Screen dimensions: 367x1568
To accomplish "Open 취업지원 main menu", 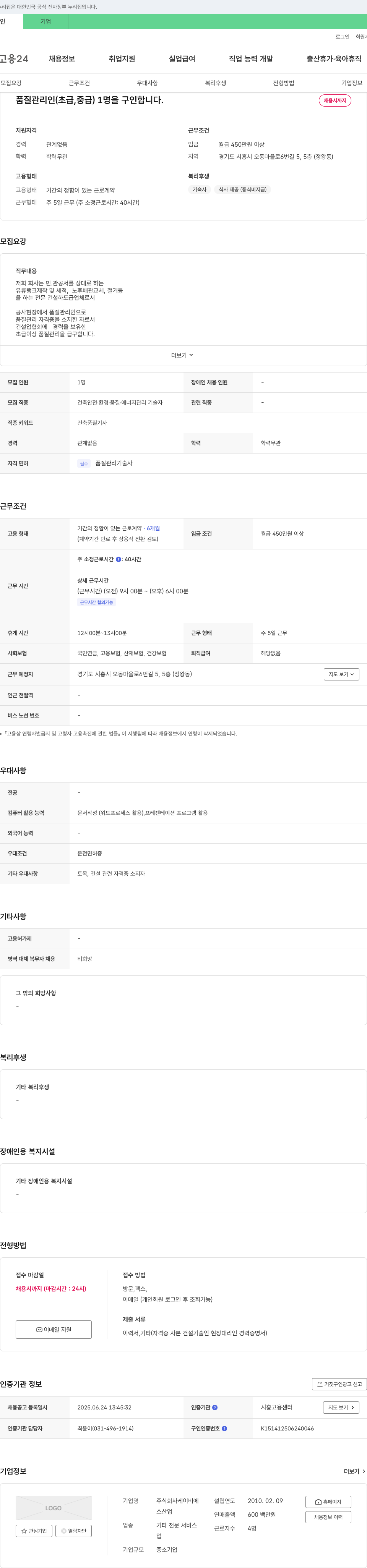I will pyautogui.click(x=122, y=59).
